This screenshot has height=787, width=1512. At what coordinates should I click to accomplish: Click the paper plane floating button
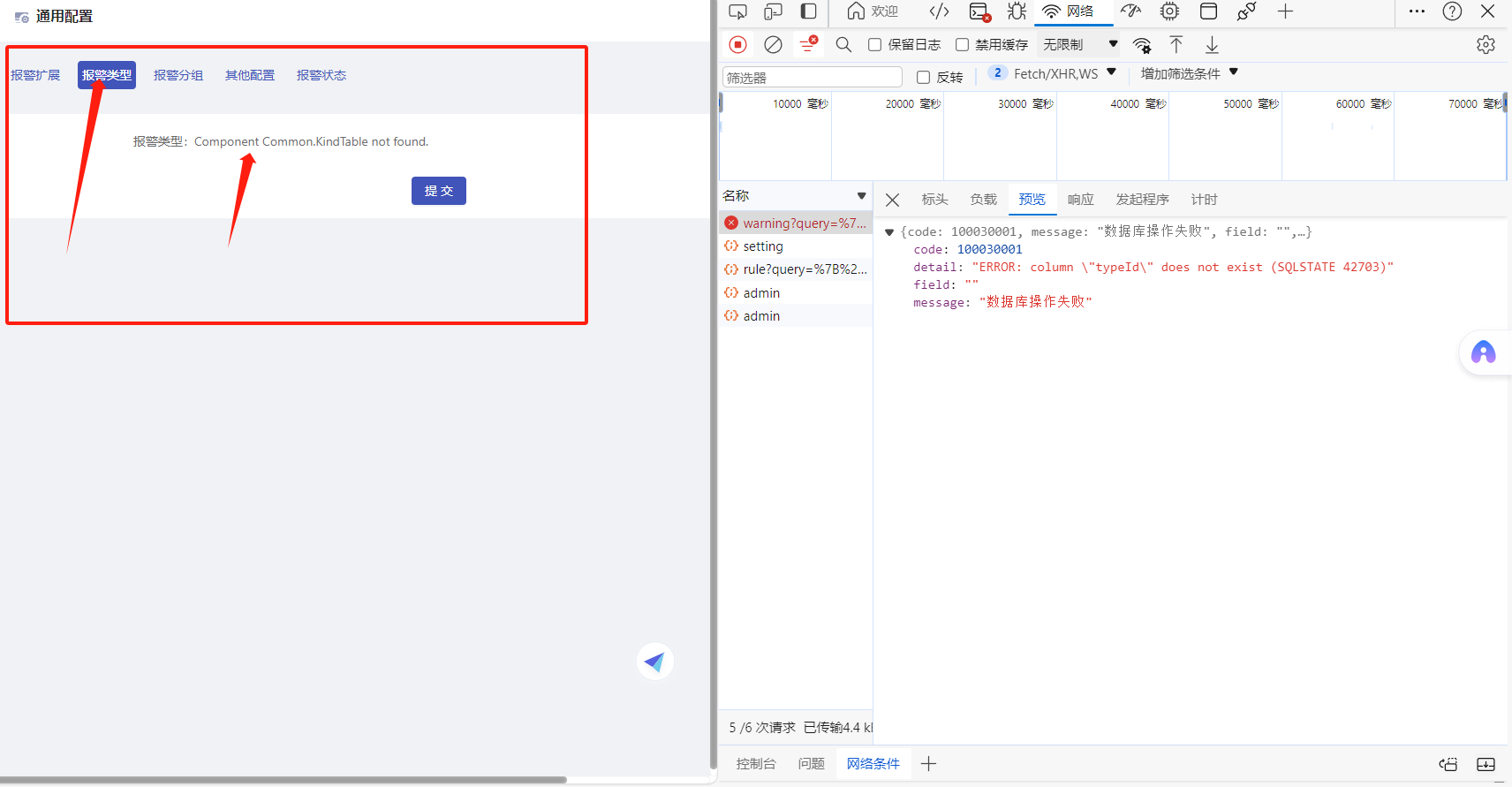(655, 662)
